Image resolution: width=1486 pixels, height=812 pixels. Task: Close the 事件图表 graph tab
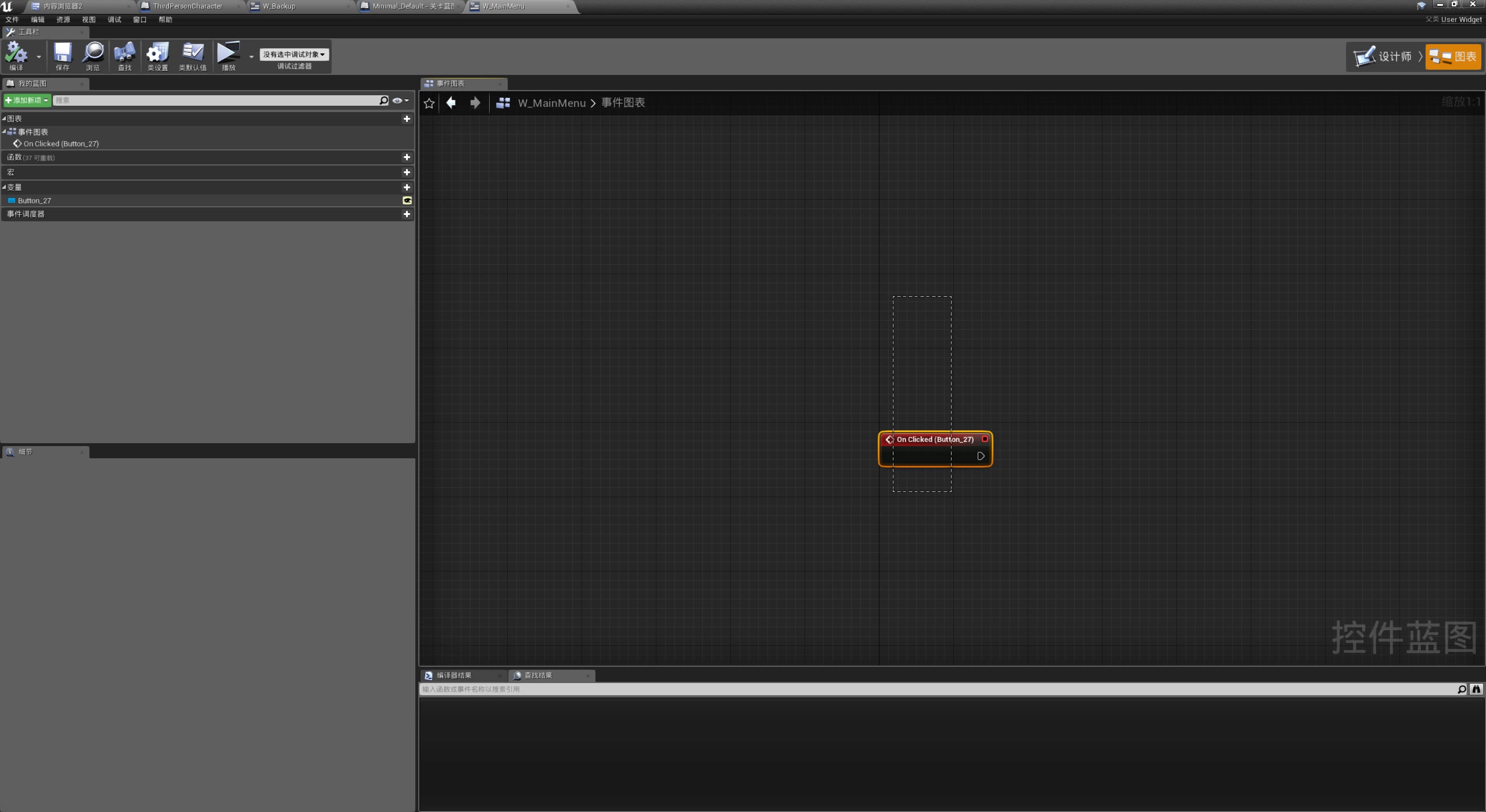point(500,84)
